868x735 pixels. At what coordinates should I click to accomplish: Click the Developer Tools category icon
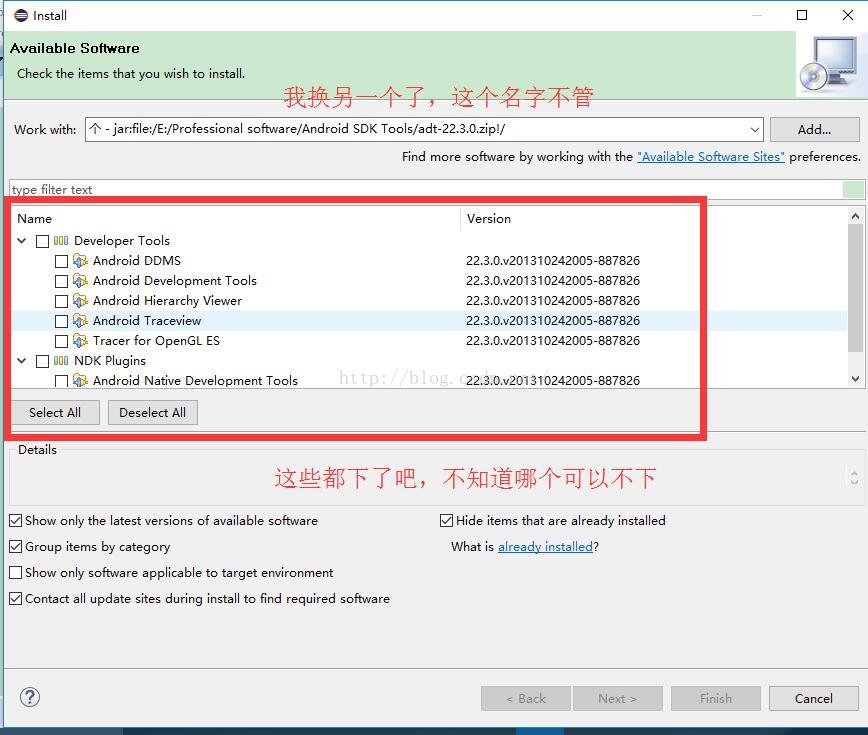(61, 241)
